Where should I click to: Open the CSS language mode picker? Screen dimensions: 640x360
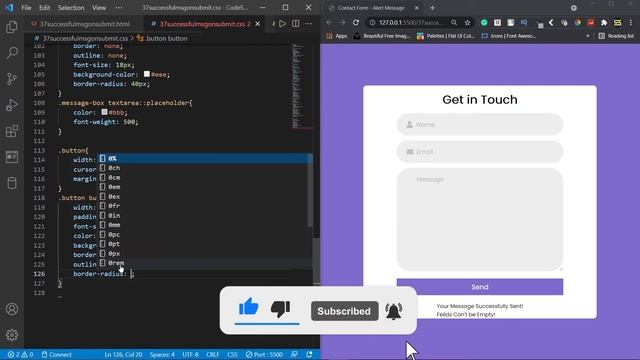232,354
